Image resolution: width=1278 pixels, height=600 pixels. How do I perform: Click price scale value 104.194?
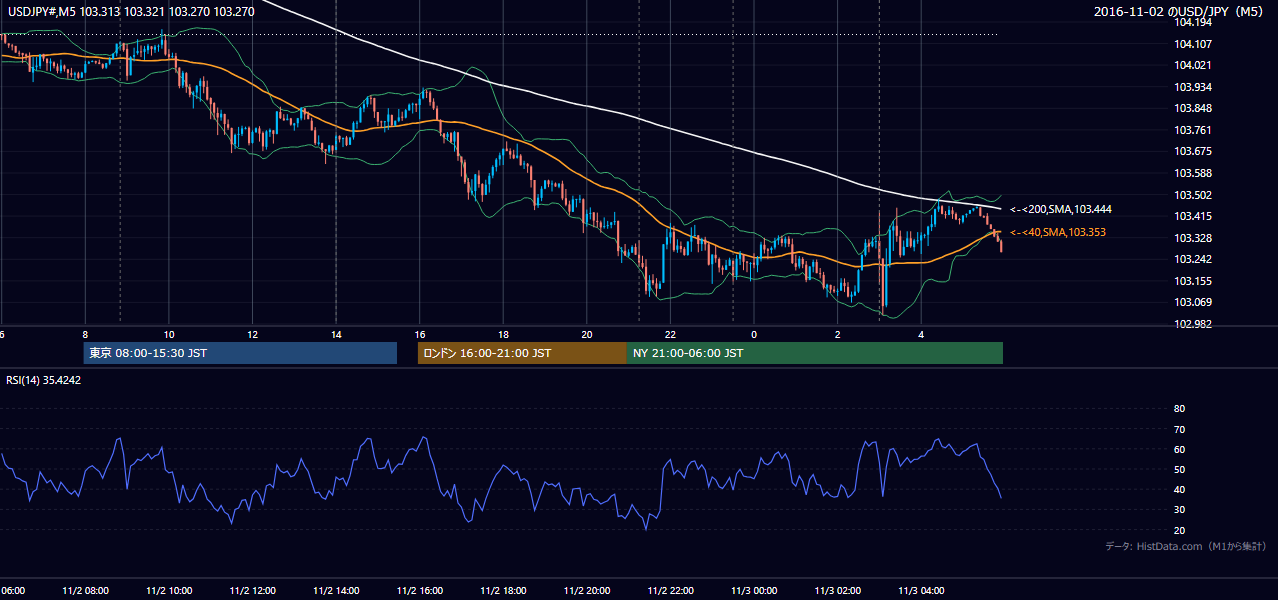point(1193,22)
